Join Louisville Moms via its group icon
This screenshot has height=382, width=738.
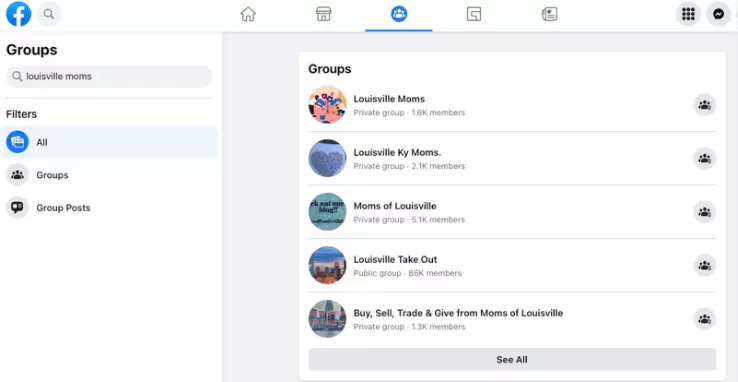pos(705,105)
